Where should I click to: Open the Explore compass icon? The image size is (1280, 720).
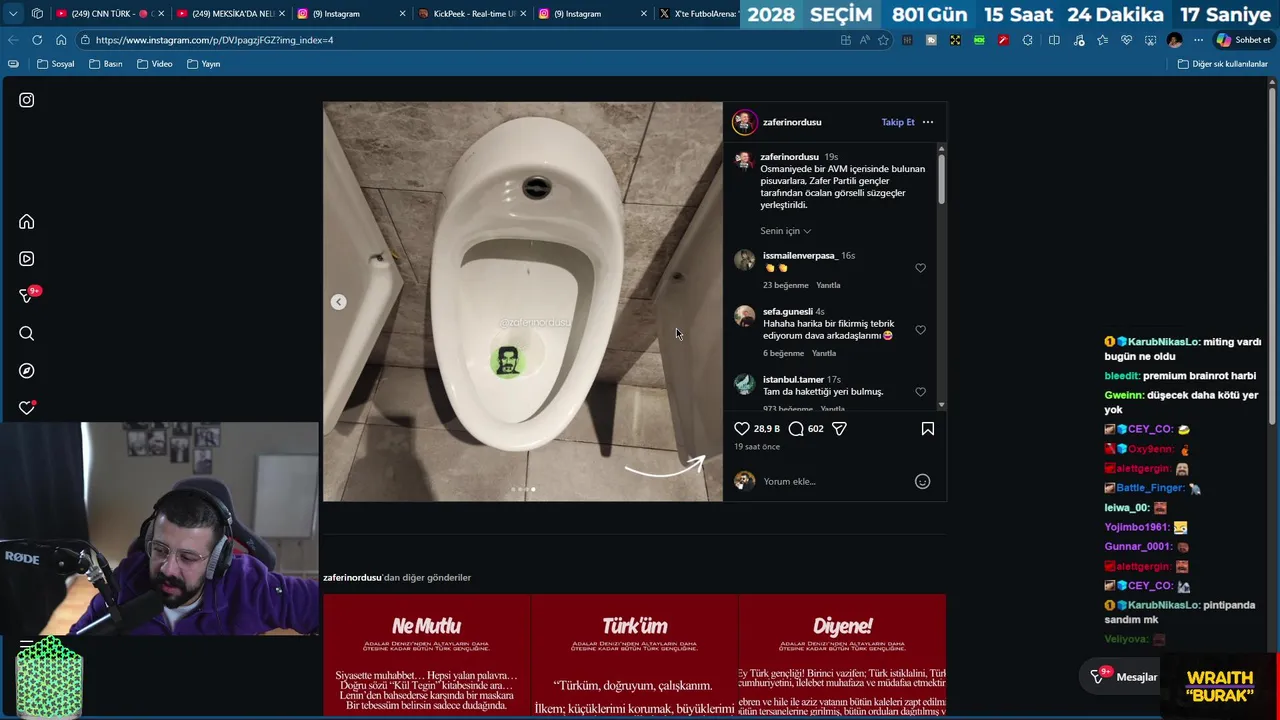[27, 371]
